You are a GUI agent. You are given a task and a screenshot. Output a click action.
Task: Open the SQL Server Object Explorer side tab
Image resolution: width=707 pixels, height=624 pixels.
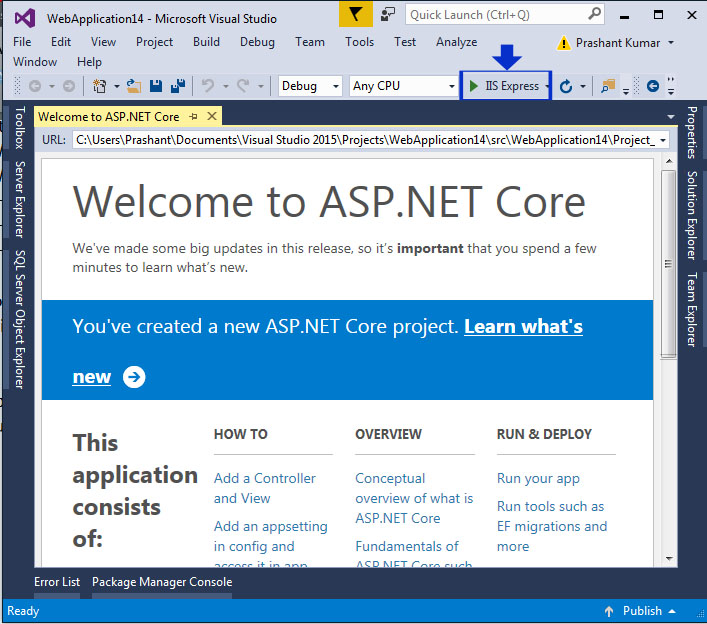click(x=19, y=319)
